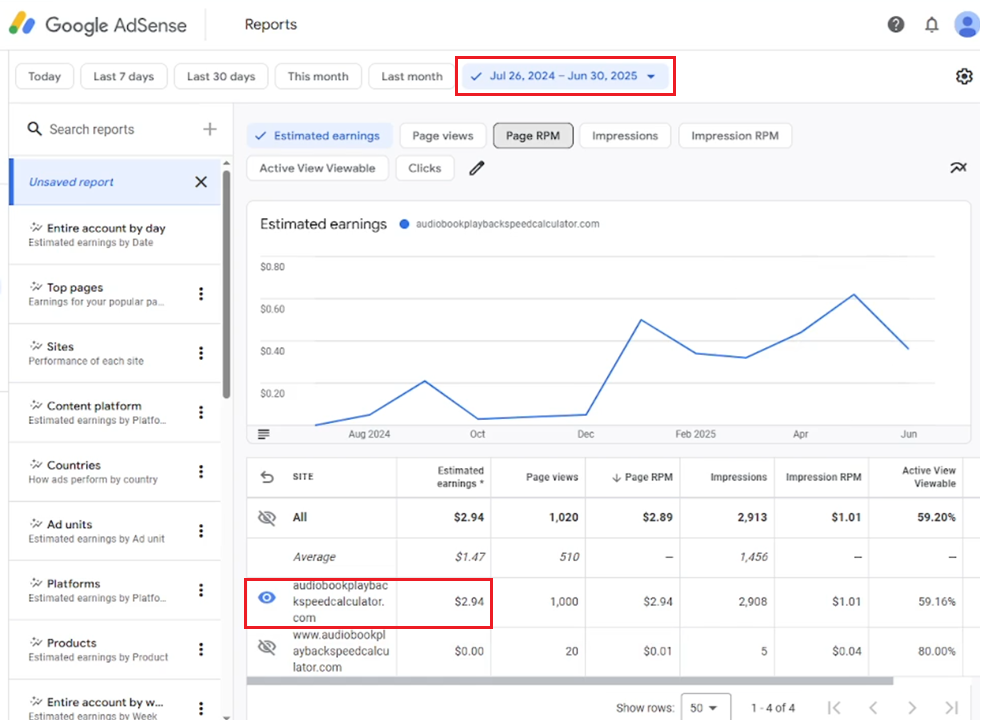
Task: Add a new report with plus icon
Action: tap(209, 129)
